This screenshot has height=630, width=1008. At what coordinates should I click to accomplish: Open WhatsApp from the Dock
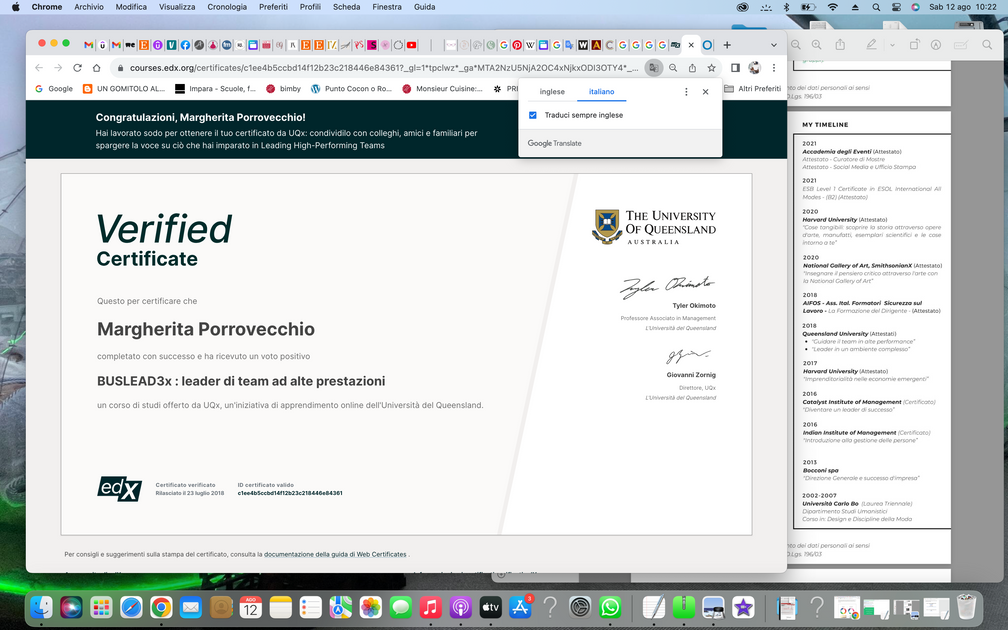609,607
